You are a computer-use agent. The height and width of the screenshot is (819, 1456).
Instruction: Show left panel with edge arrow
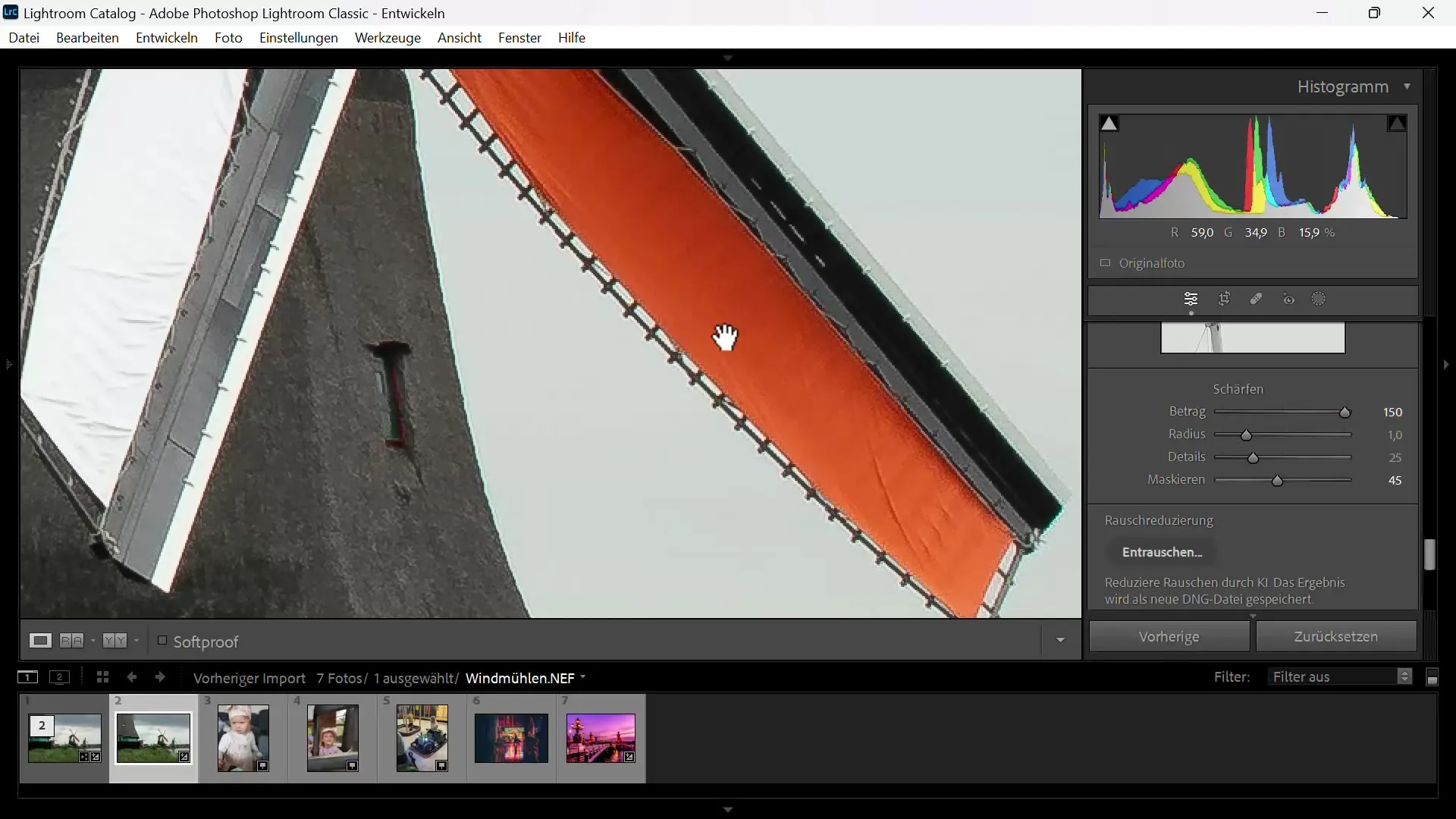8,365
